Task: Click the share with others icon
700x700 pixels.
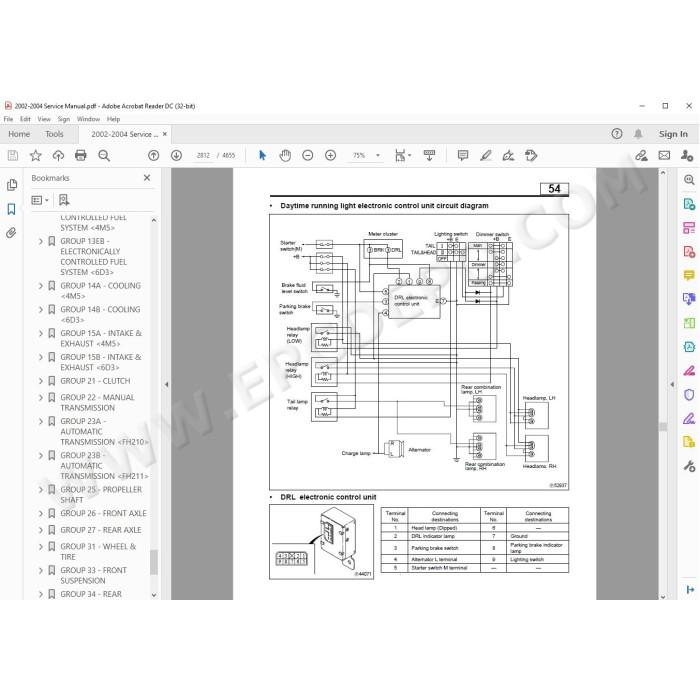Action: (x=687, y=155)
